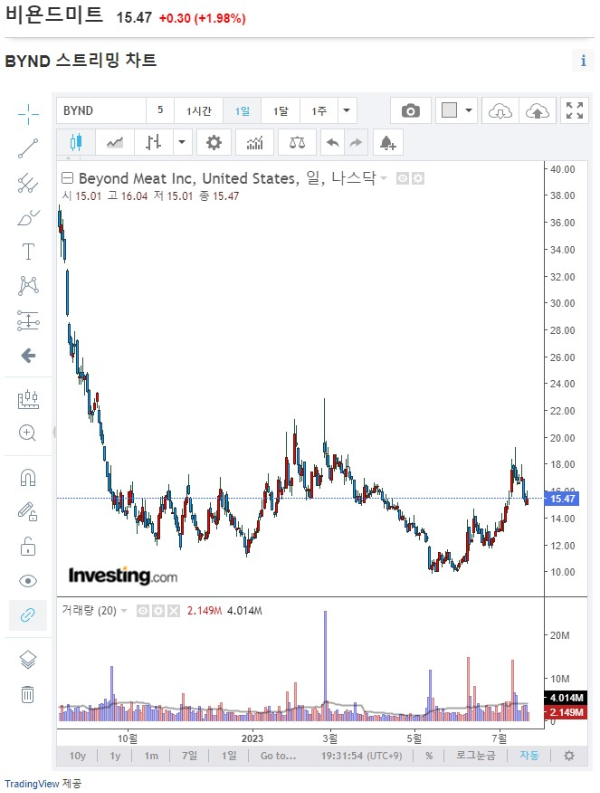Viewport: 600px width, 793px height.
Task: Click the left arrow back icon
Action: (x=28, y=356)
